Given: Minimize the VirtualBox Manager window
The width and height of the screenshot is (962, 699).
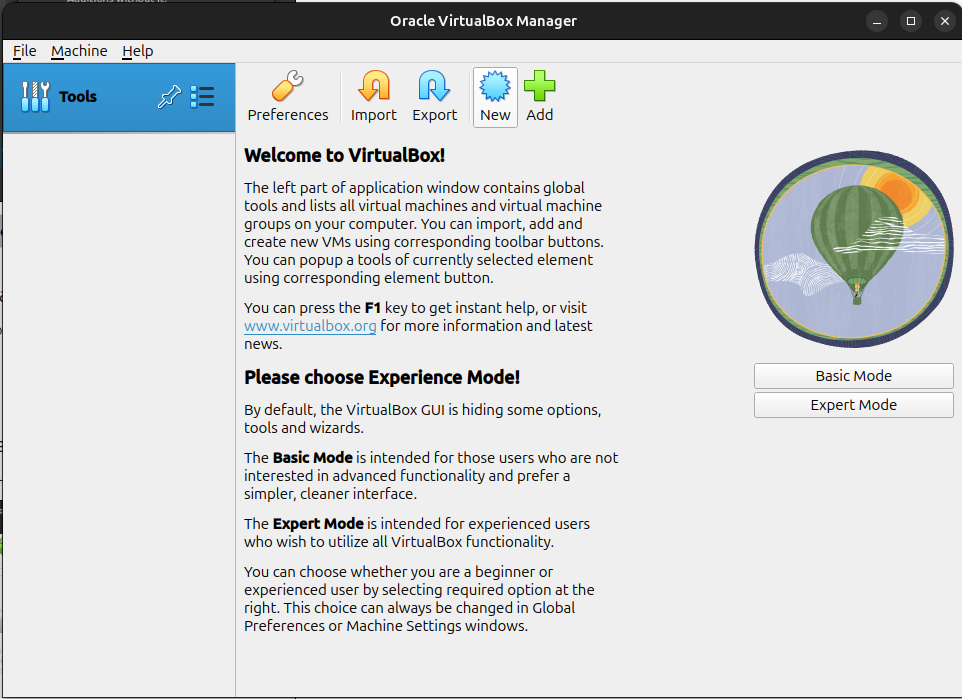Looking at the screenshot, I should pyautogui.click(x=877, y=21).
